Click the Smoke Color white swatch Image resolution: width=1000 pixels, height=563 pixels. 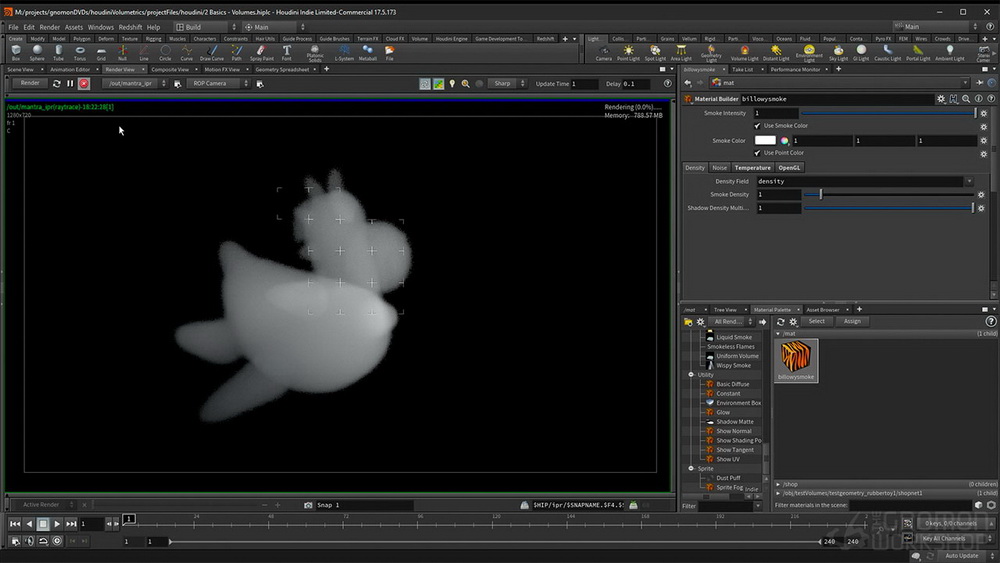(x=765, y=140)
